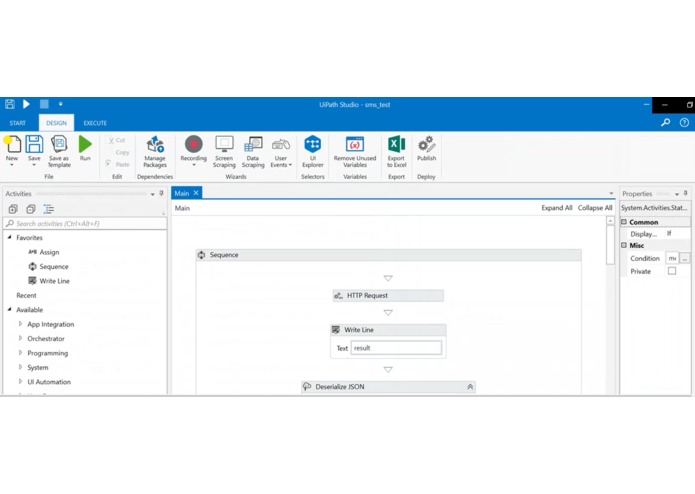Open the Activities panel dropdown arrow
The image size is (695, 494).
(x=152, y=194)
